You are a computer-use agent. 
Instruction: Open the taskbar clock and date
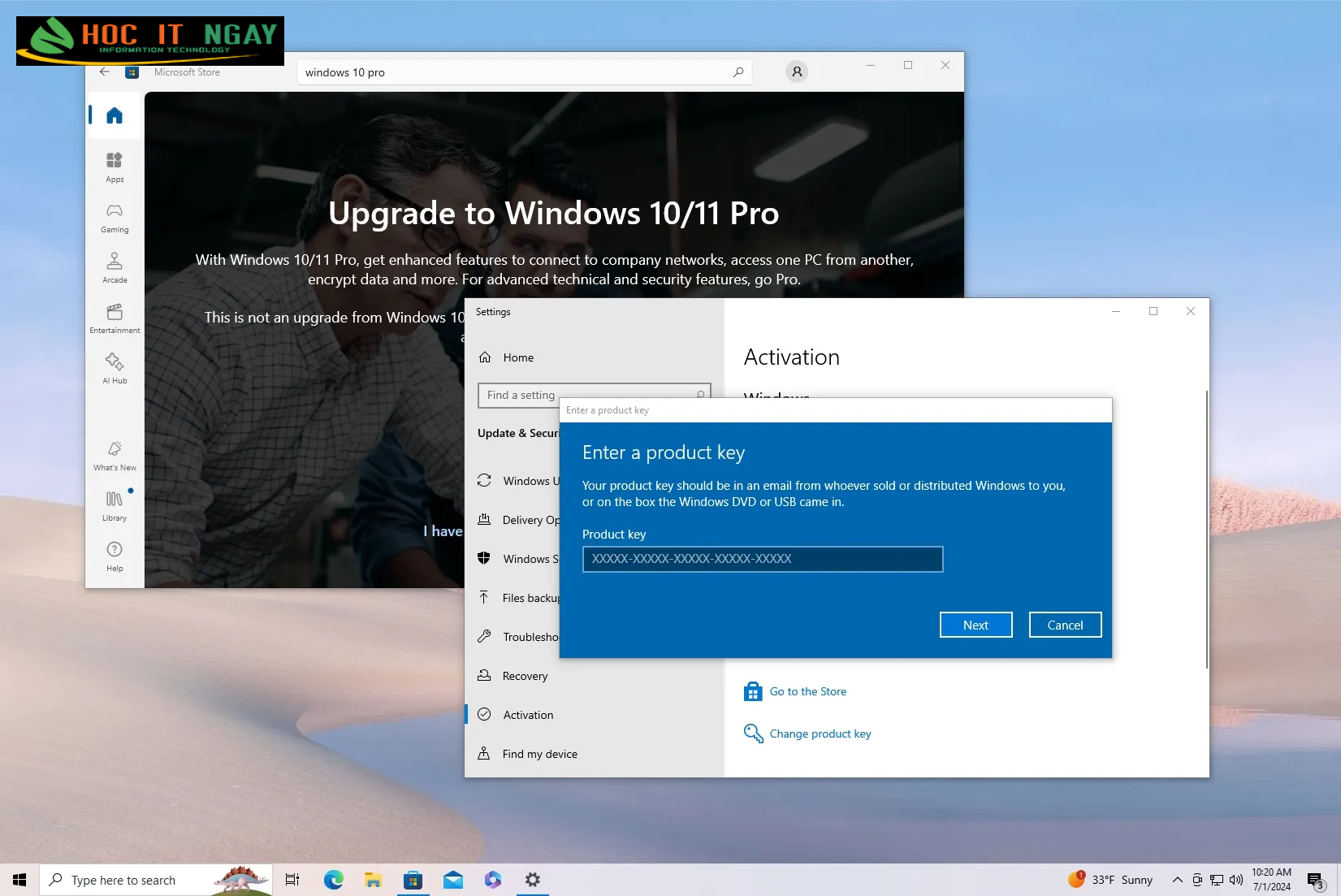point(1271,880)
